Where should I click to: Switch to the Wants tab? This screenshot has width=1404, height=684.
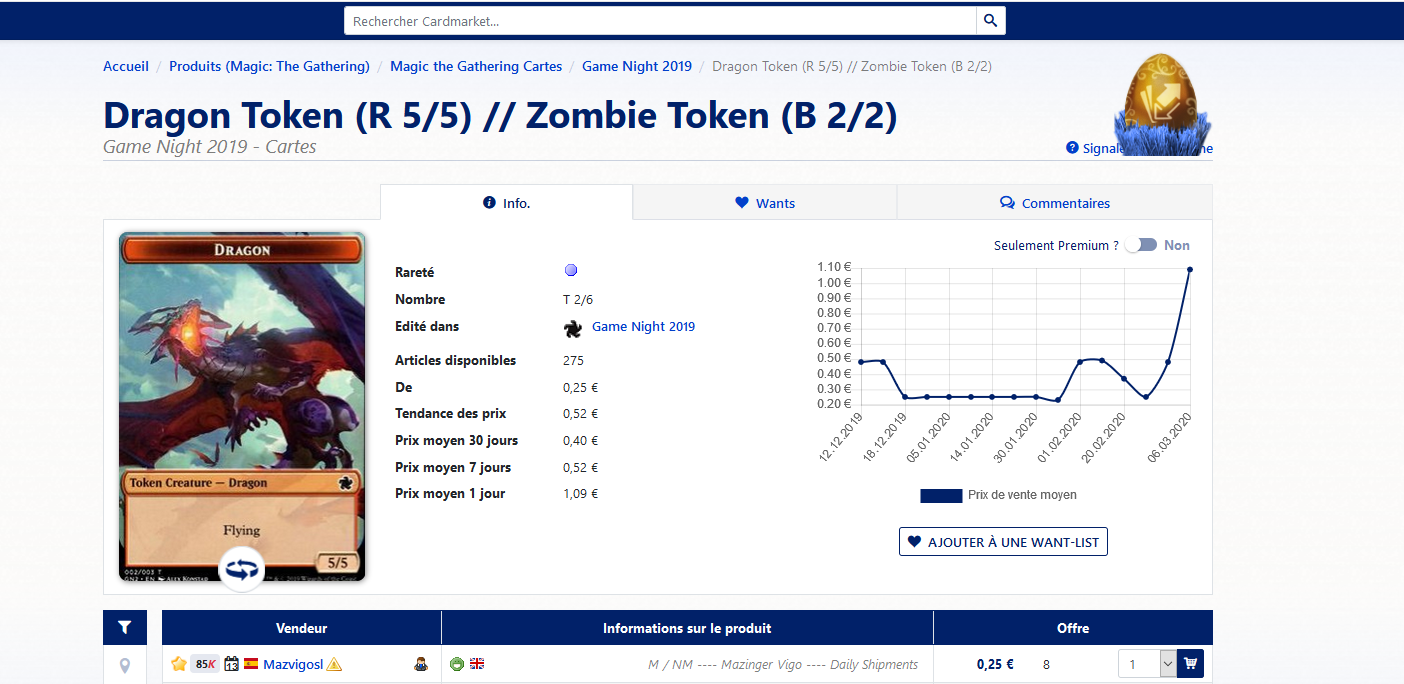tap(765, 203)
